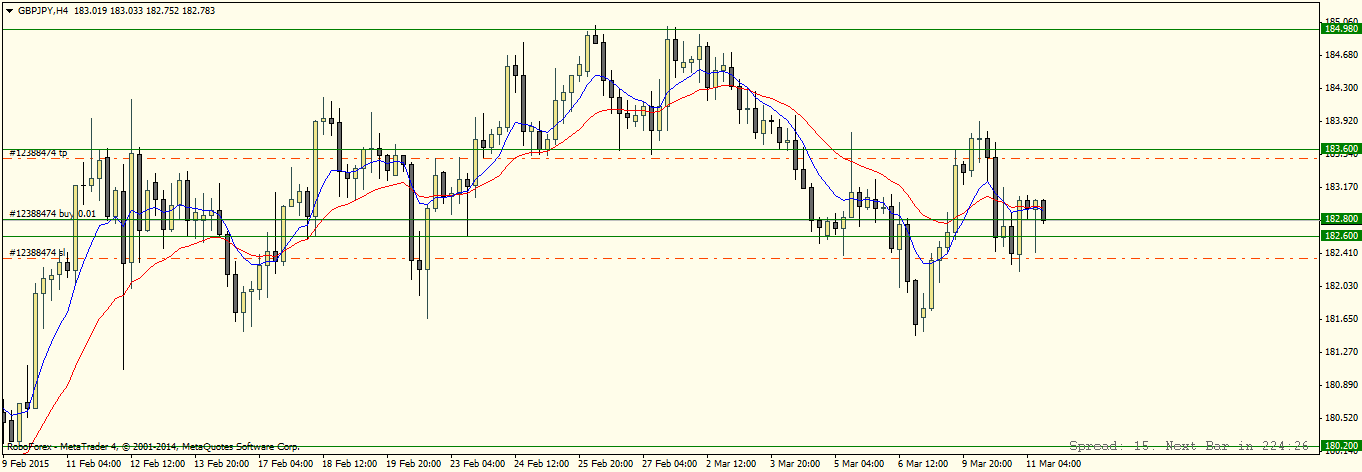Click the 19 Feb 20:00 time label
The height and width of the screenshot is (472, 1362).
click(414, 464)
